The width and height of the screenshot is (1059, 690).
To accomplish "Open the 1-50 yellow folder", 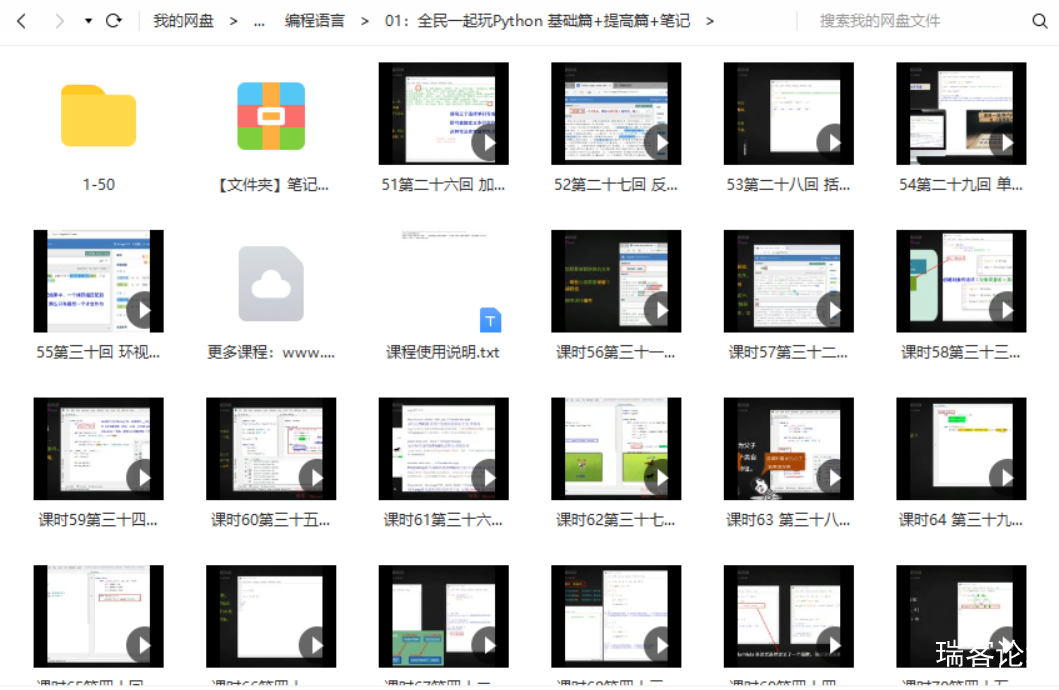I will (x=98, y=116).
